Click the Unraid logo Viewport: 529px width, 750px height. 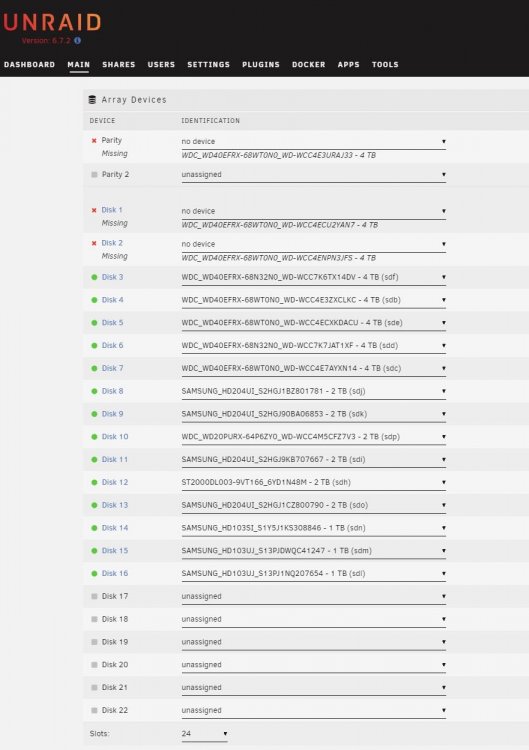52,22
